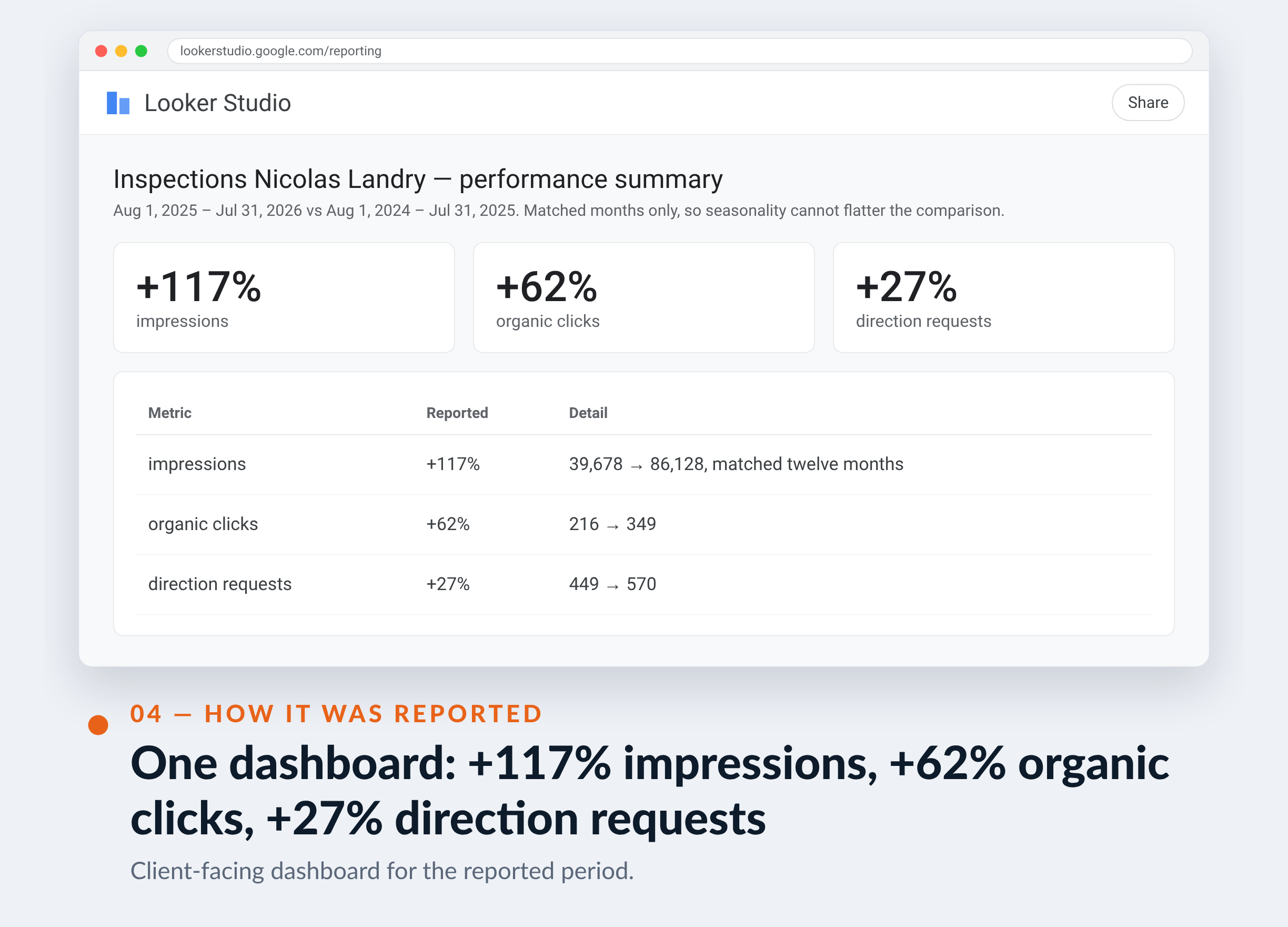Click the yellow minimize window dot
The height and width of the screenshot is (927, 1288).
[121, 51]
